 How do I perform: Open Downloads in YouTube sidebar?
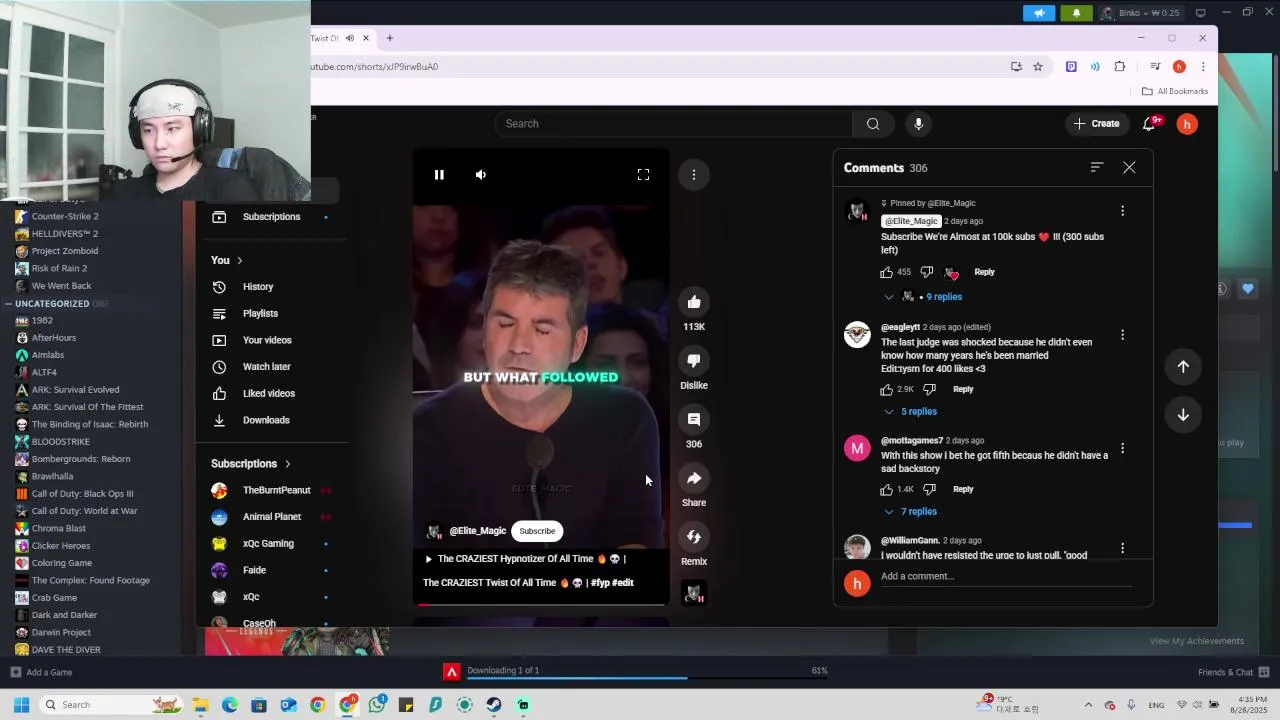coord(266,420)
